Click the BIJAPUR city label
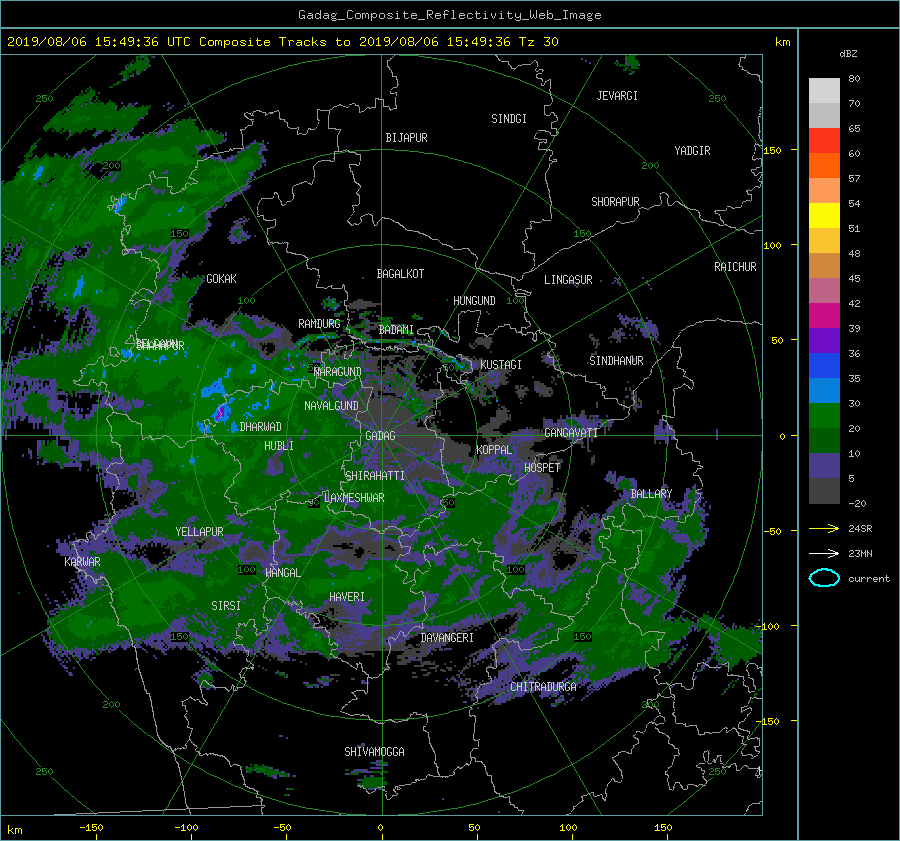The height and width of the screenshot is (841, 900). click(x=406, y=138)
